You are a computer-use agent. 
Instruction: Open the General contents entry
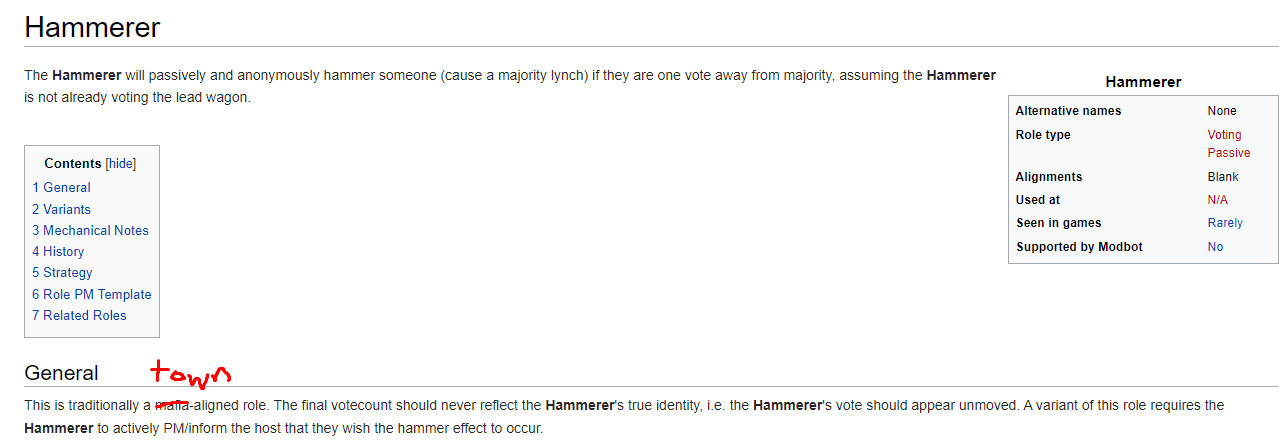pyautogui.click(x=61, y=187)
